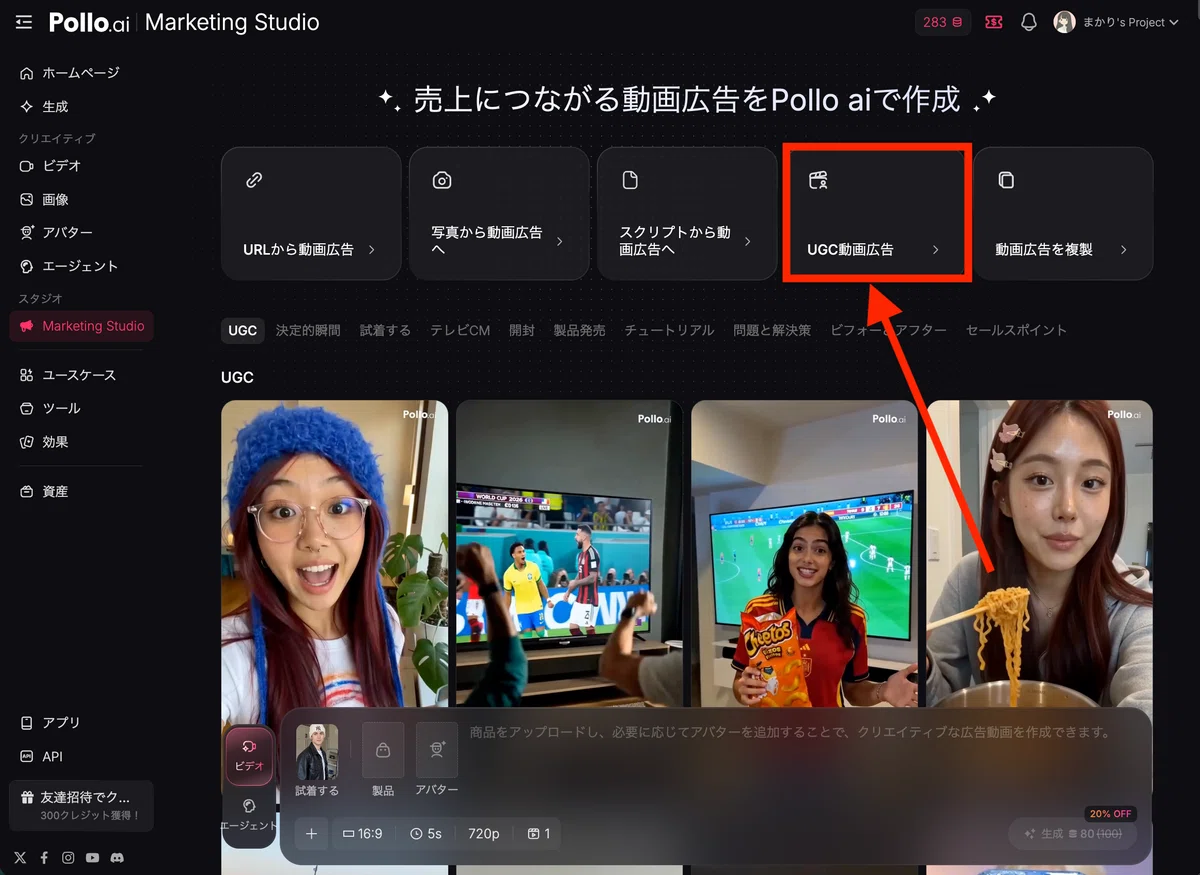Open 効果 in the sidebar
The image size is (1200, 875).
click(81, 442)
